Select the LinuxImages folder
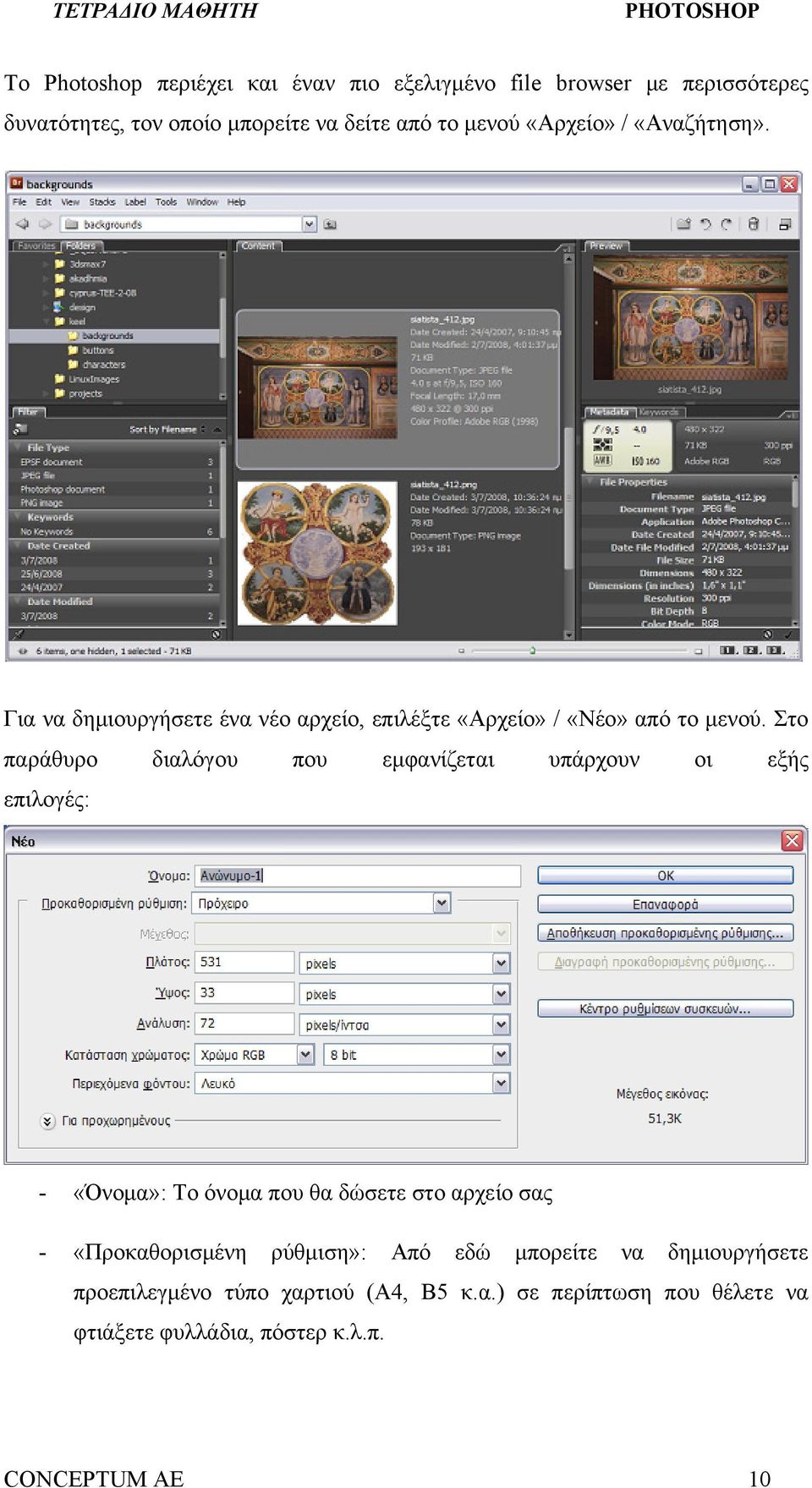 pyautogui.click(x=94, y=379)
